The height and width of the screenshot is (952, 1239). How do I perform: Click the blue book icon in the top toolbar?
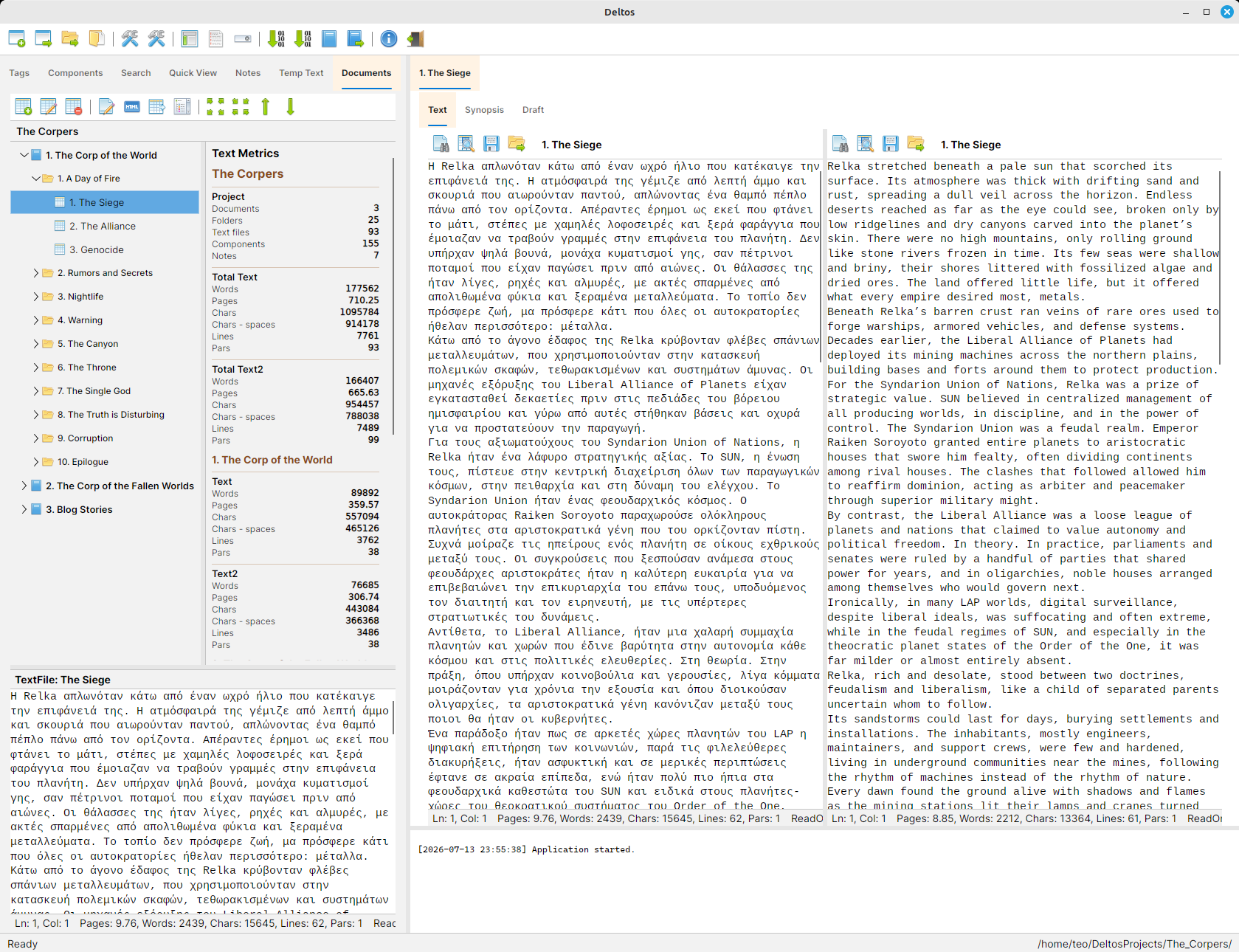pyautogui.click(x=329, y=39)
